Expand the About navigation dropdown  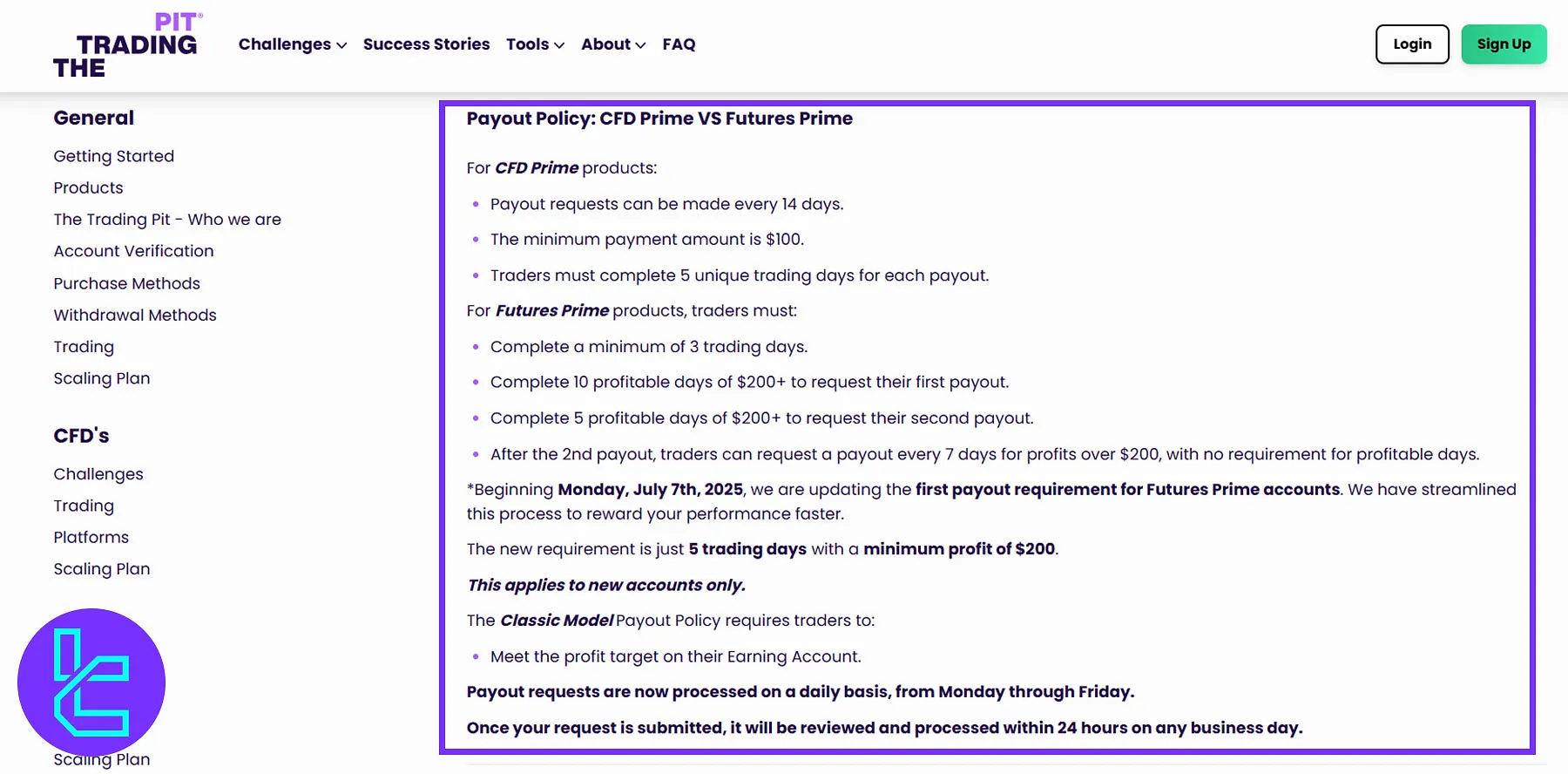click(x=612, y=44)
